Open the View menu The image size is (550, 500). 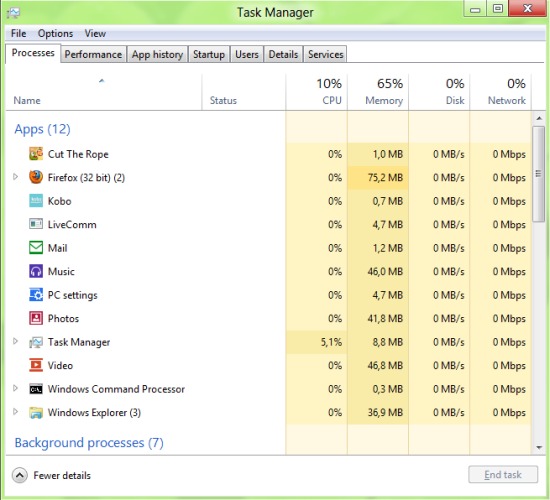click(x=95, y=34)
